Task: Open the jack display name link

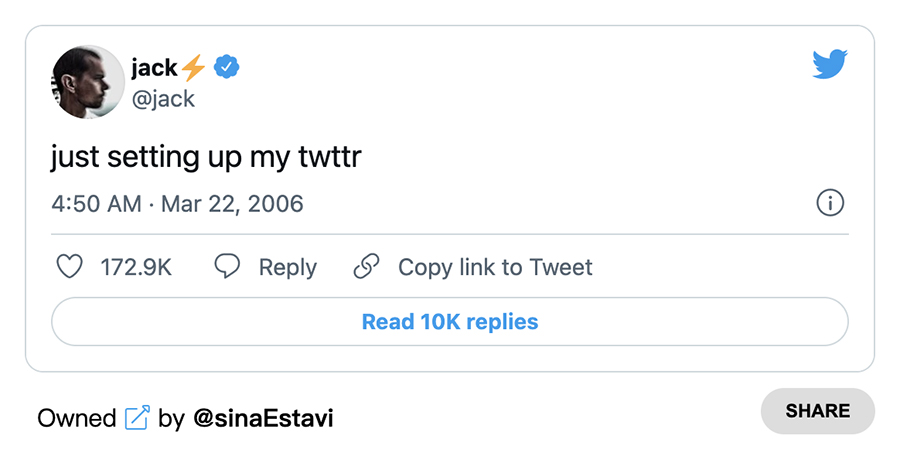Action: click(153, 68)
